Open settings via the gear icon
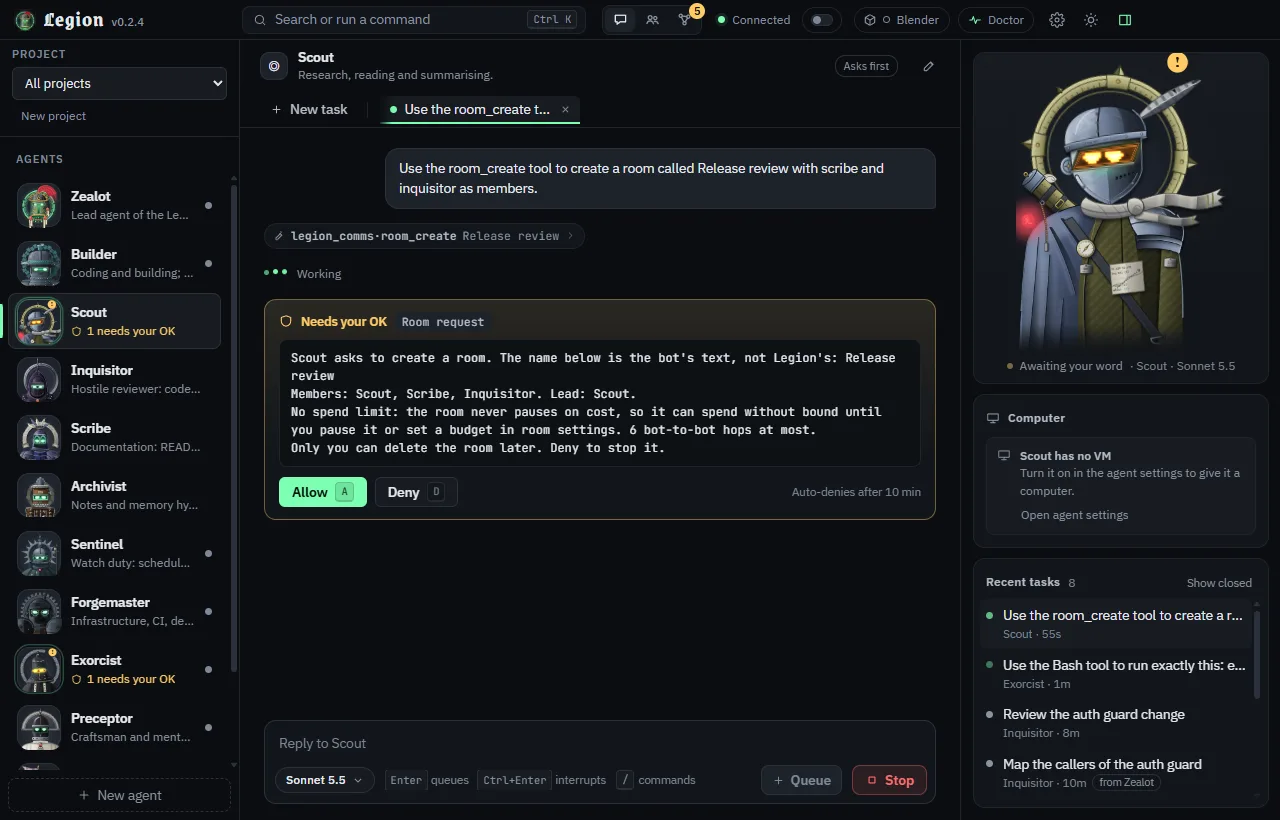The width and height of the screenshot is (1280, 820). 1057,20
